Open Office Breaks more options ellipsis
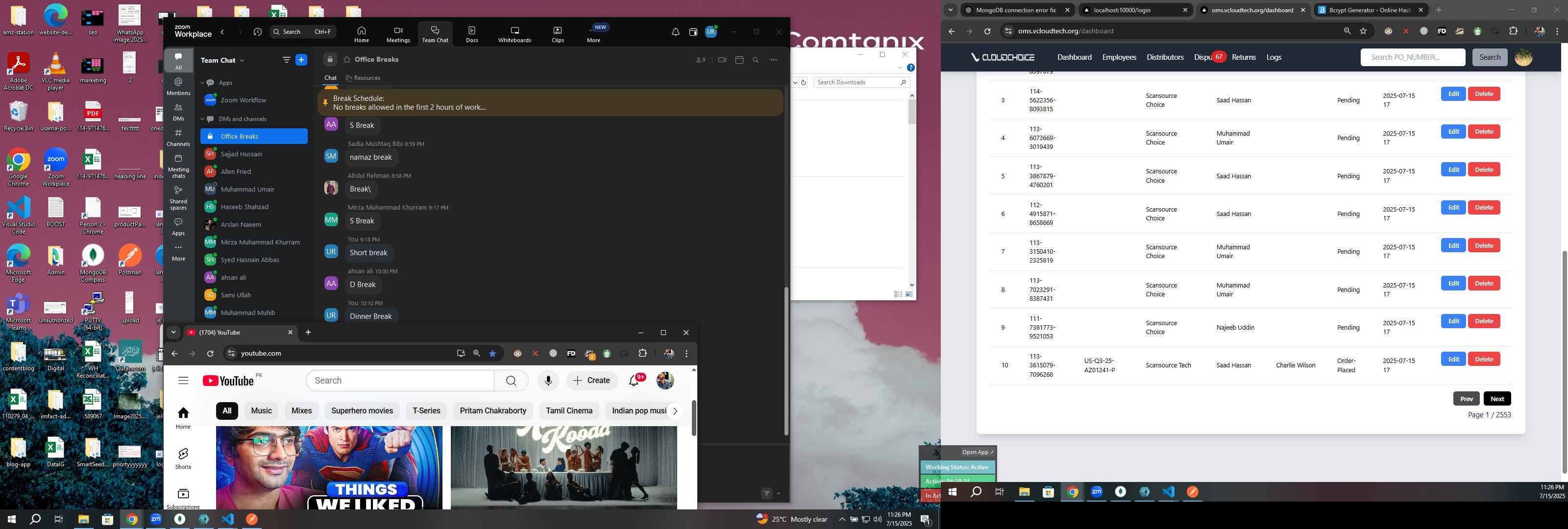Image resolution: width=1568 pixels, height=529 pixels. [x=774, y=60]
